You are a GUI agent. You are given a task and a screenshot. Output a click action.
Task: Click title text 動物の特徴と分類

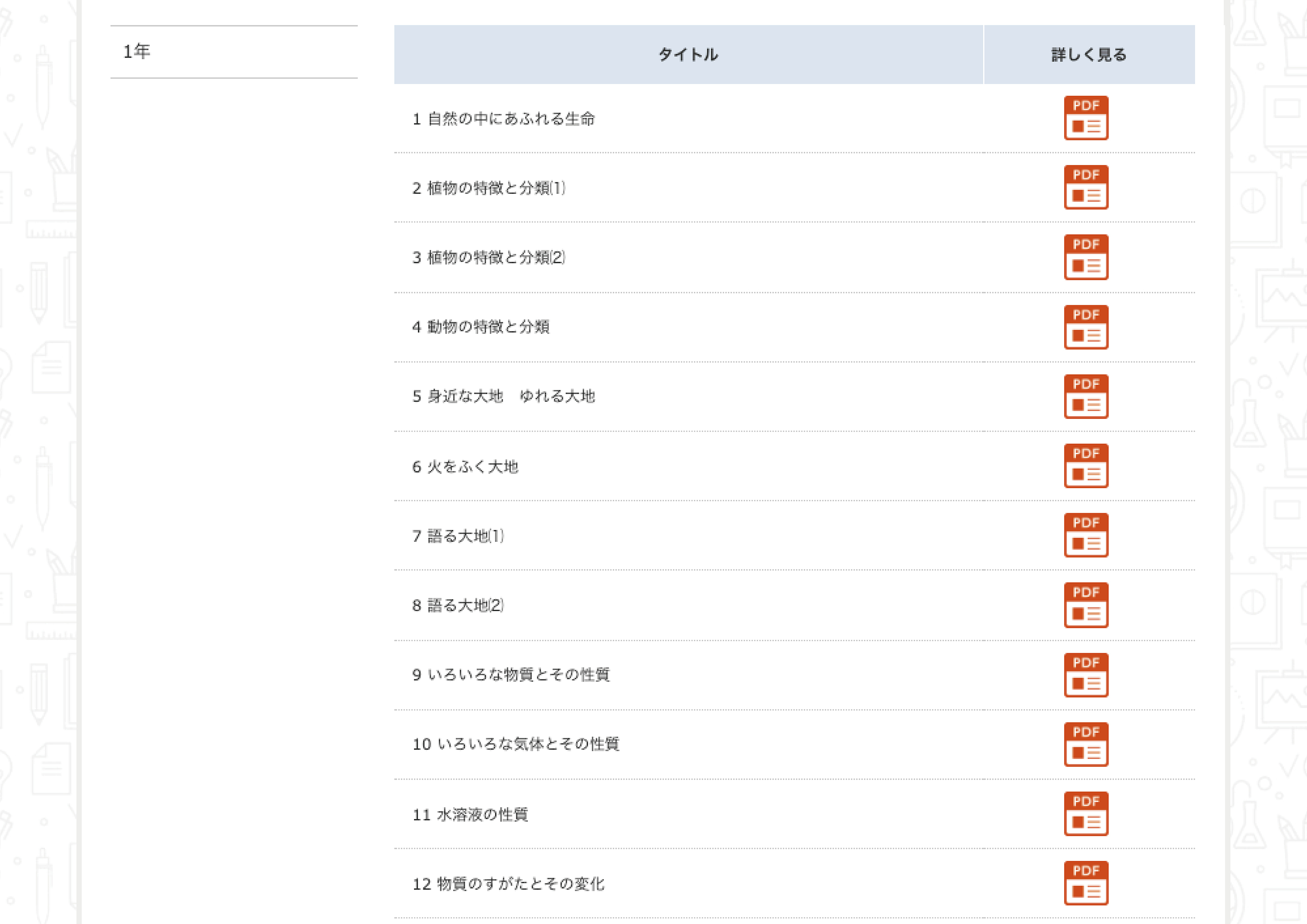click(x=488, y=327)
